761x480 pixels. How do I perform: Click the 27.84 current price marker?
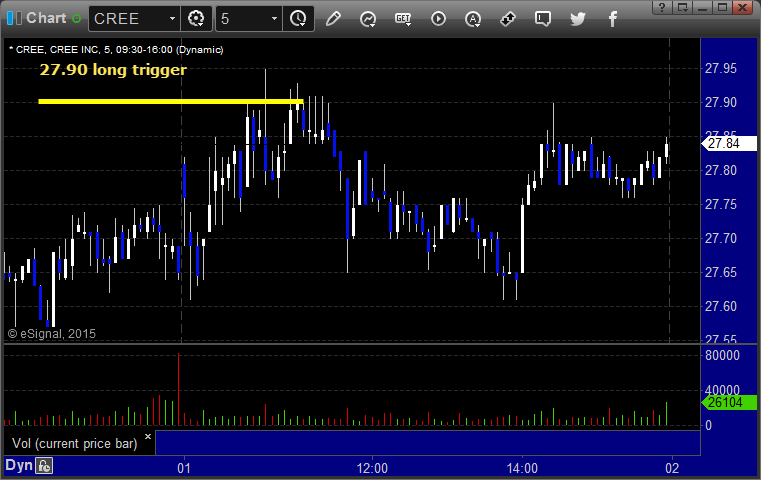click(729, 143)
